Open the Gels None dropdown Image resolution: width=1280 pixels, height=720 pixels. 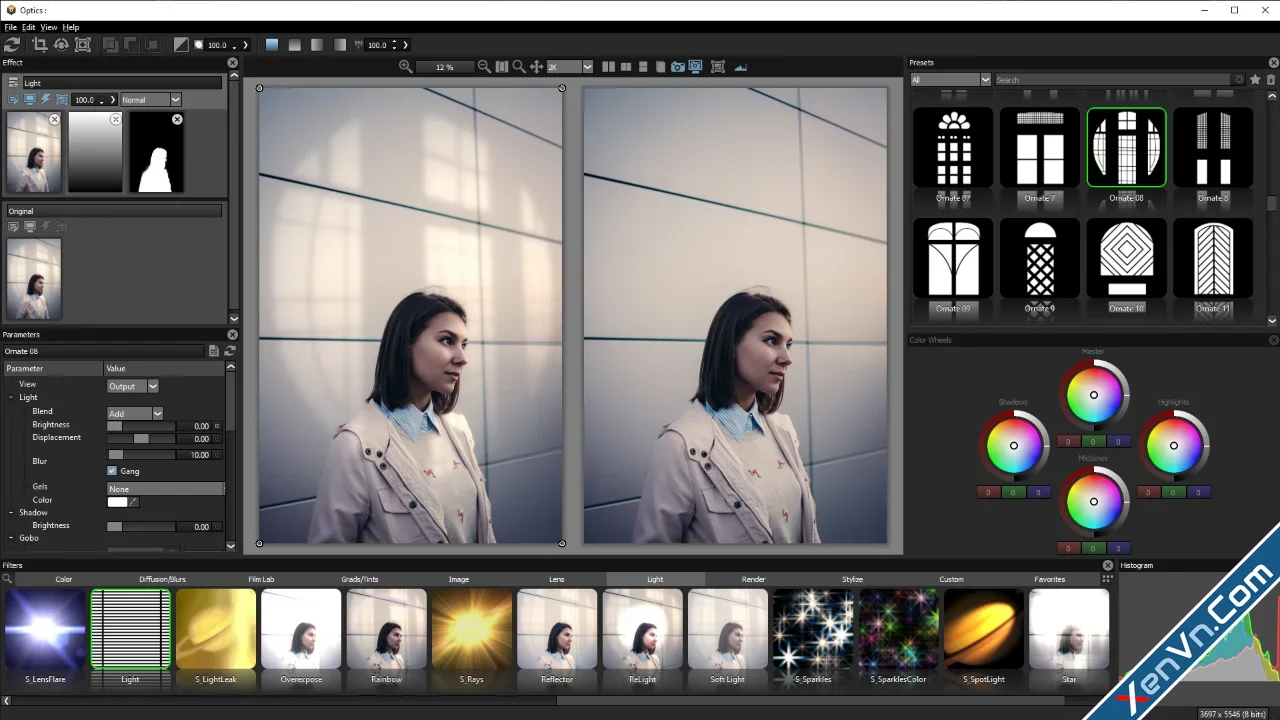tap(166, 489)
